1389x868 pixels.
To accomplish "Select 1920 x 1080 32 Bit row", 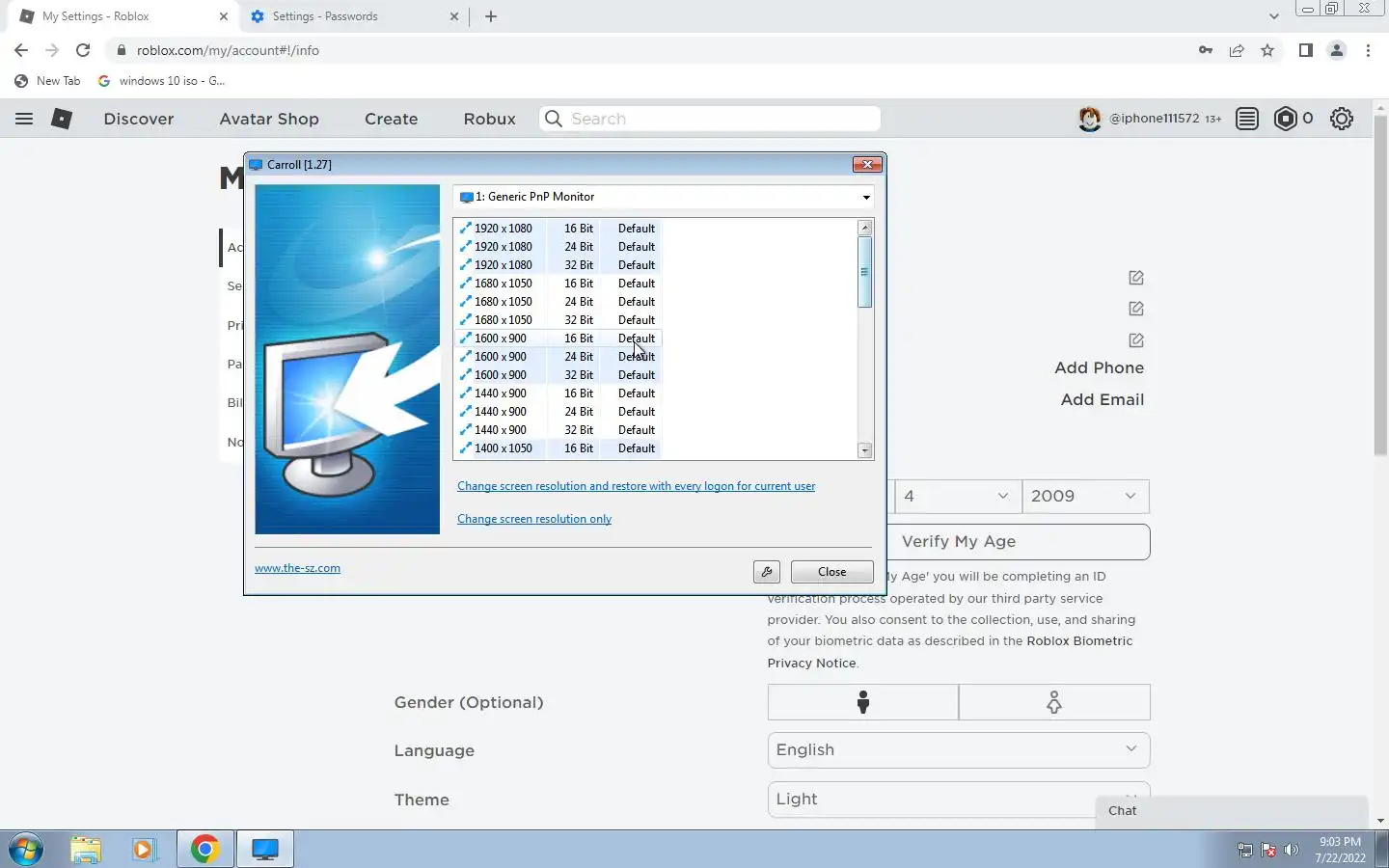I will (x=558, y=265).
